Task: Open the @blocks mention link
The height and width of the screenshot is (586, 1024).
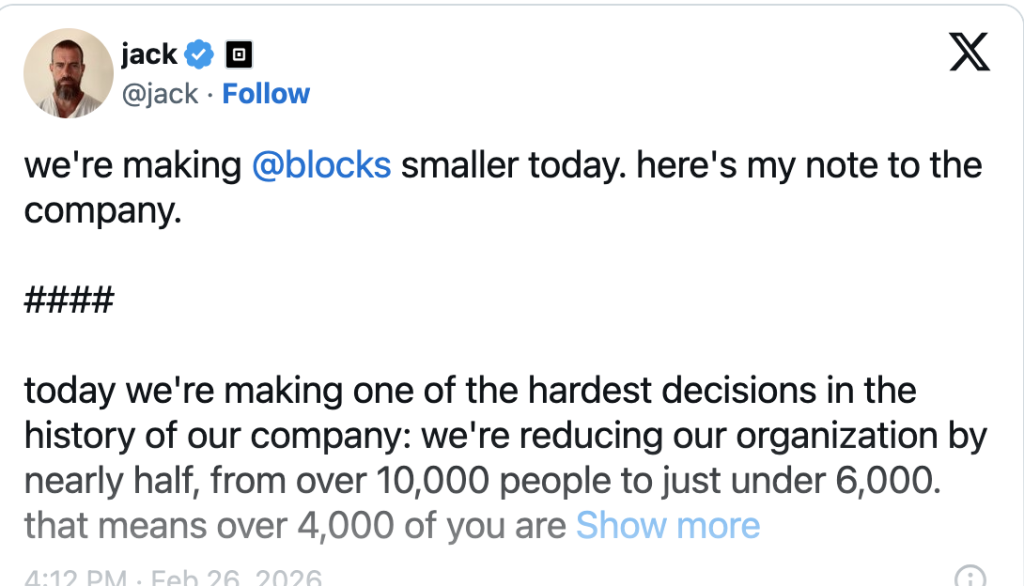Action: pos(322,165)
